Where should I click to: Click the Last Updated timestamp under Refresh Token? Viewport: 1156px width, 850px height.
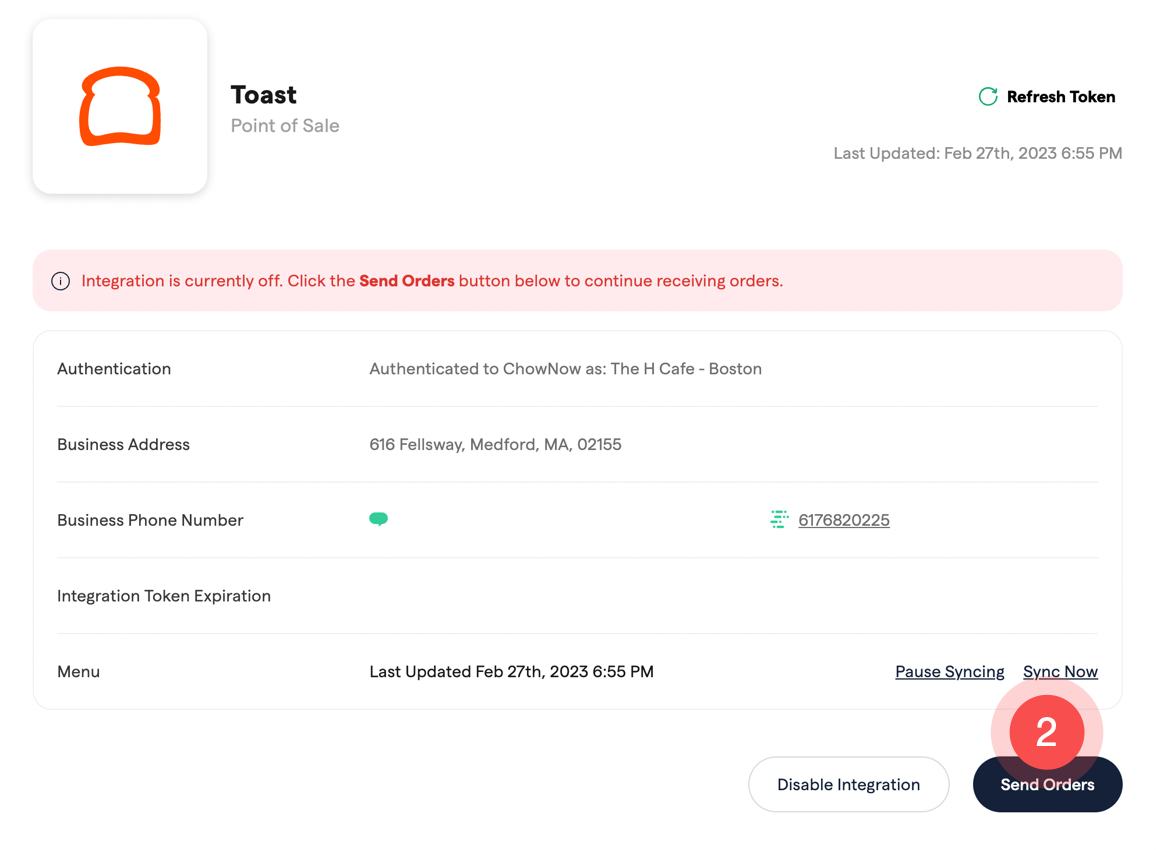point(977,153)
